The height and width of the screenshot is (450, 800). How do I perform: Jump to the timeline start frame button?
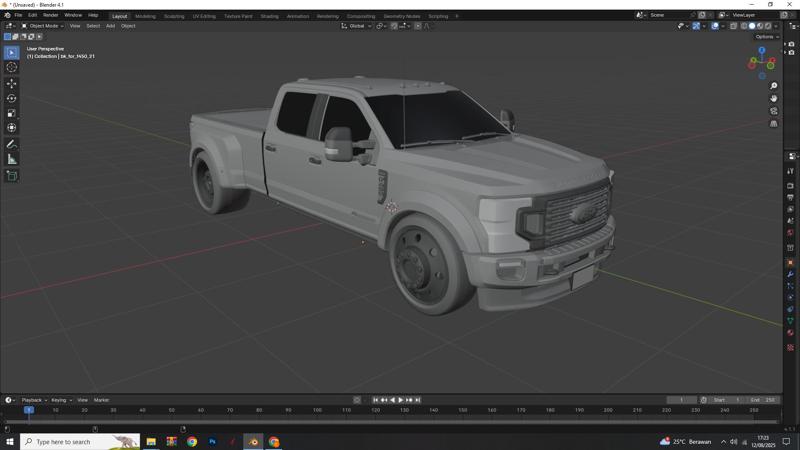[x=376, y=400]
